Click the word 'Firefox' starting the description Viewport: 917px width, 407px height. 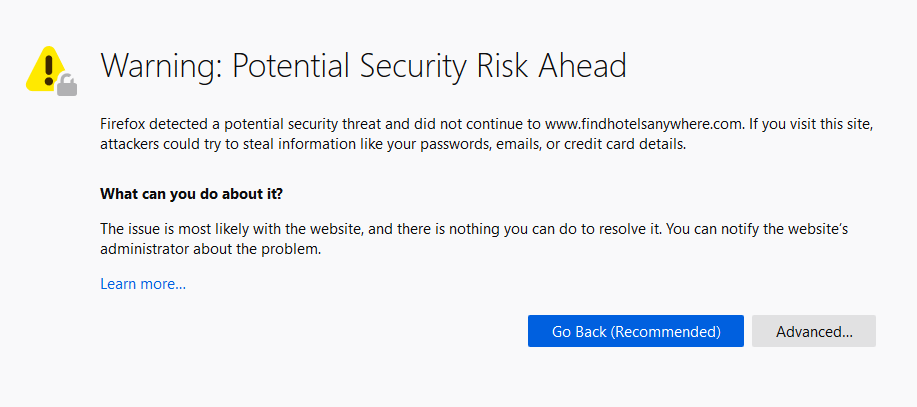pos(122,124)
